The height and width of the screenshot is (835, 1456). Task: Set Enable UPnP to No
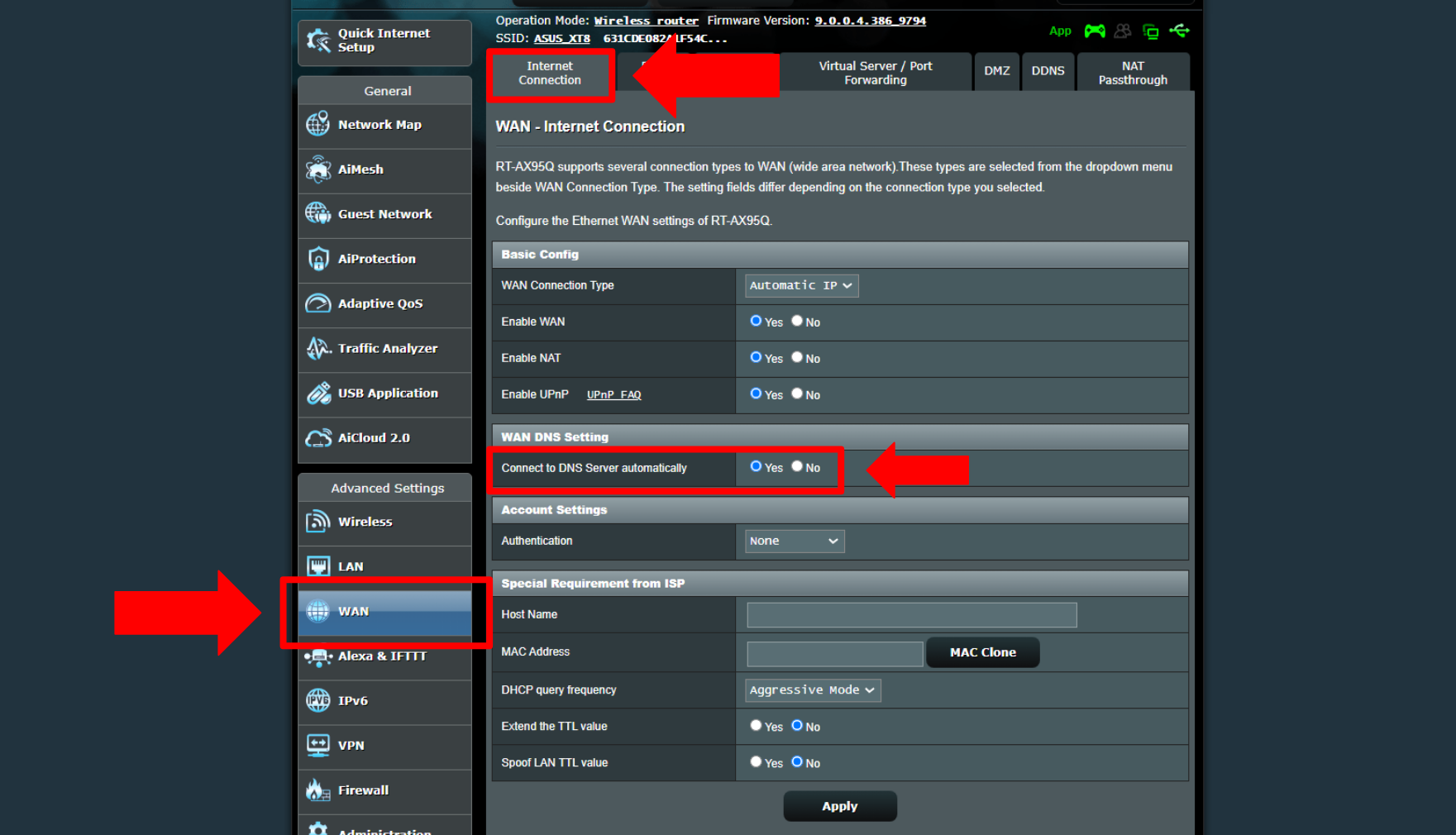click(x=797, y=394)
